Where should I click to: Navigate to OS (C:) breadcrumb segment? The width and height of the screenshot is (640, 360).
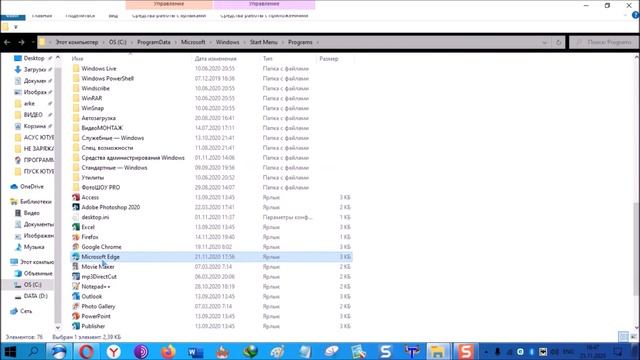[118, 42]
